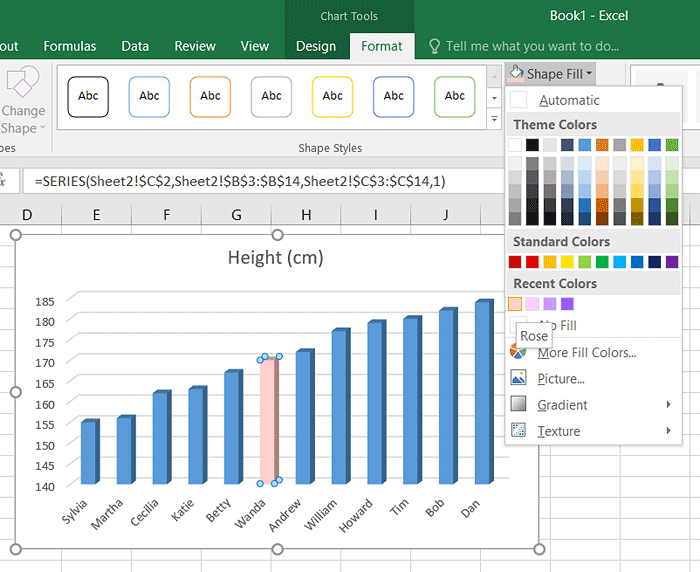This screenshot has height=572, width=700.
Task: Click the Tell me lightbulb icon
Action: pos(434,46)
